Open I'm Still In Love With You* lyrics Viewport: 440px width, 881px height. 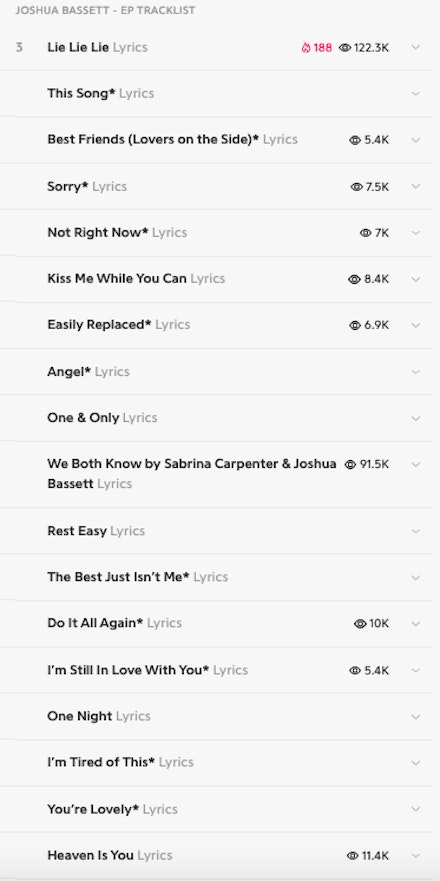(147, 670)
